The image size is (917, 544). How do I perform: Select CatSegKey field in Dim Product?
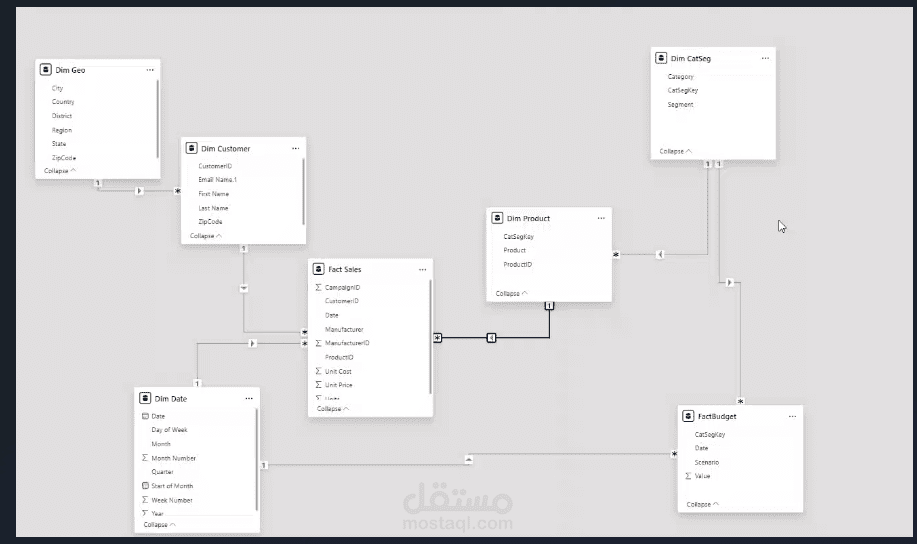(519, 236)
